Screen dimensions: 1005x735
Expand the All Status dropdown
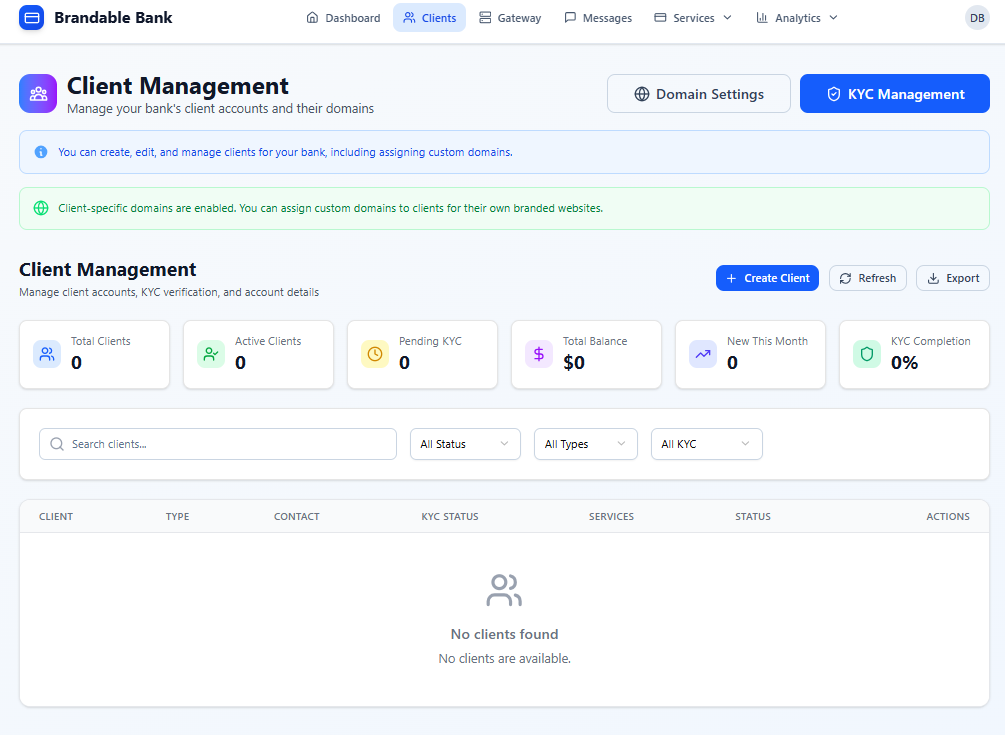pyautogui.click(x=465, y=444)
